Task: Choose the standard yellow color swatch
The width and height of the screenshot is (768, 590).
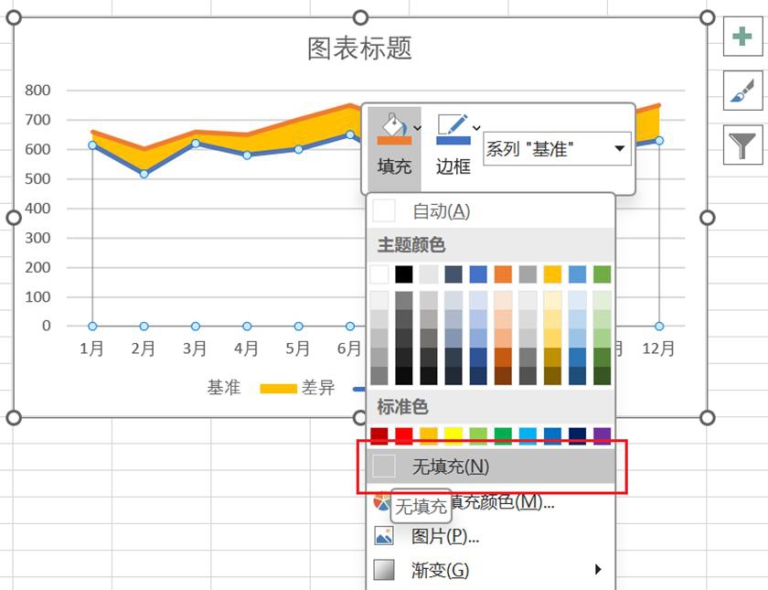Action: tap(454, 436)
